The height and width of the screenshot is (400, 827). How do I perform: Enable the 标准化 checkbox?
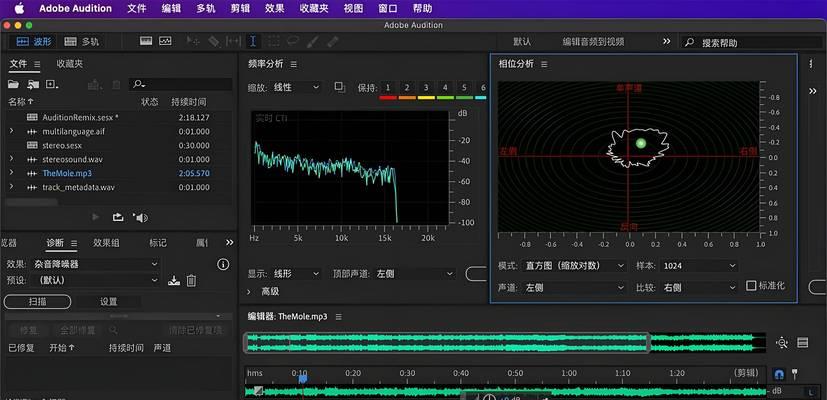pos(751,285)
